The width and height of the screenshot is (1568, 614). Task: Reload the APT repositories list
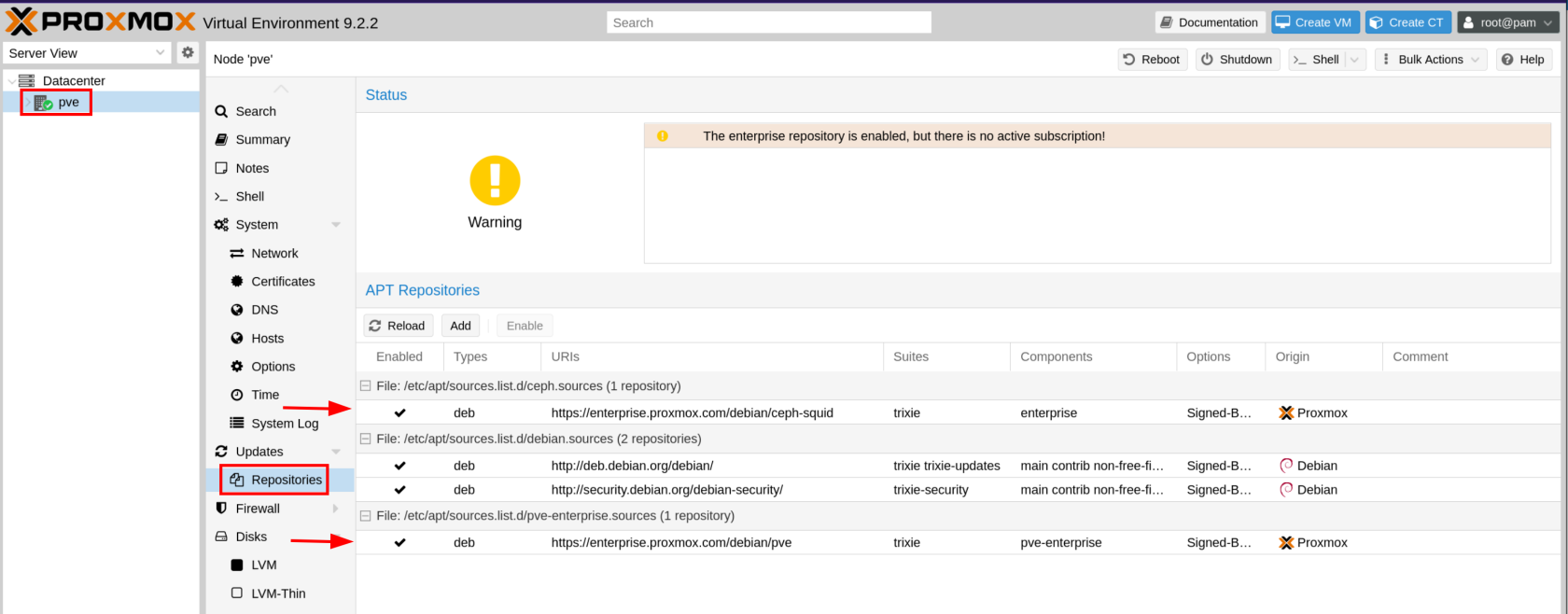tap(398, 326)
